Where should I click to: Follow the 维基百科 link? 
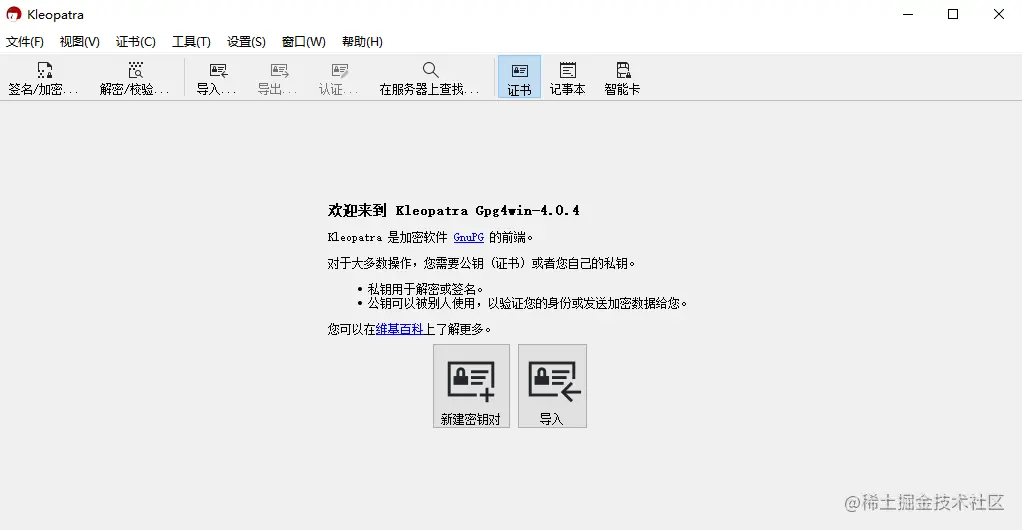[x=400, y=329]
